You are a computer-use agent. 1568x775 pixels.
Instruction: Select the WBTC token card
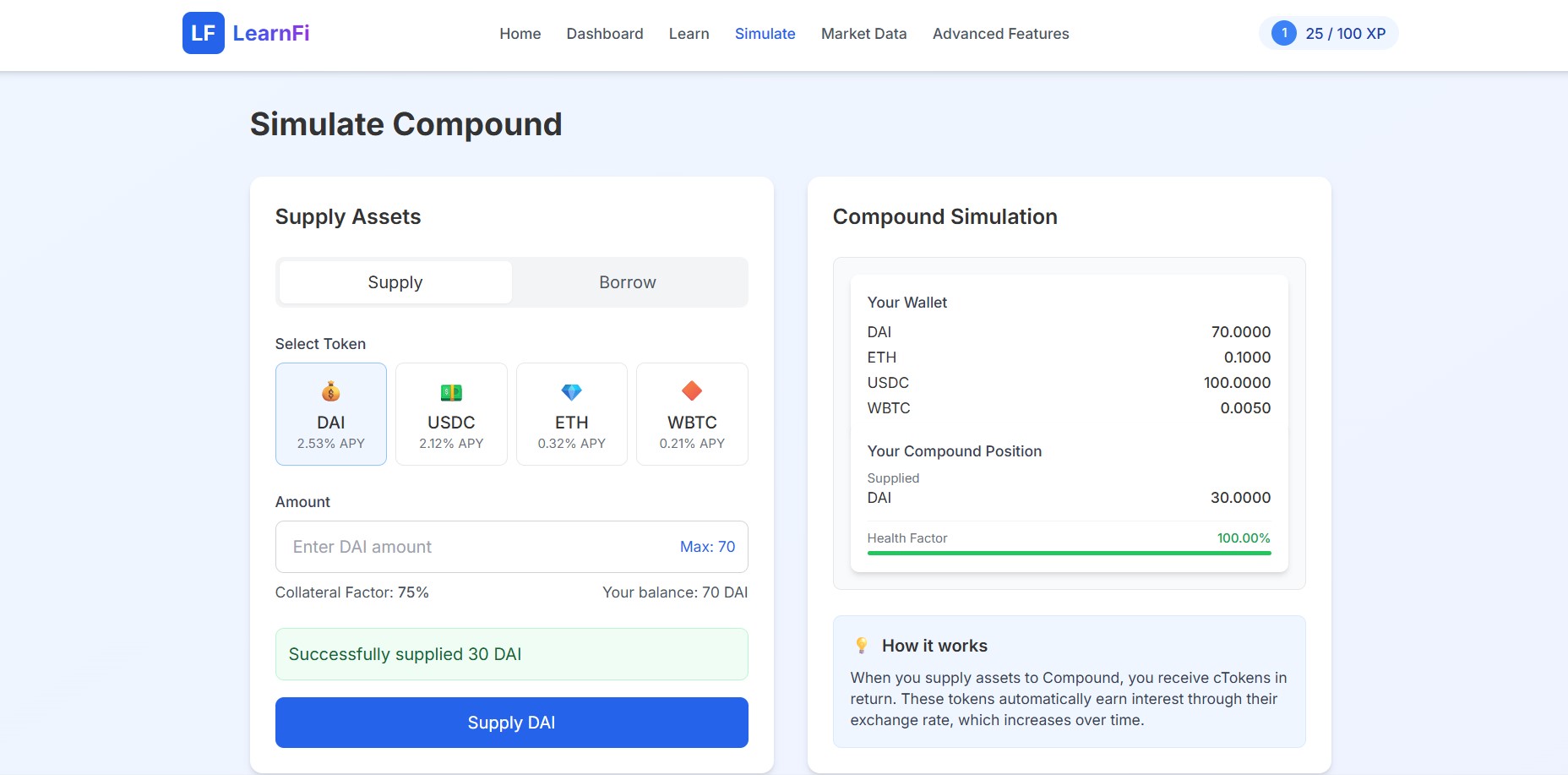[692, 414]
